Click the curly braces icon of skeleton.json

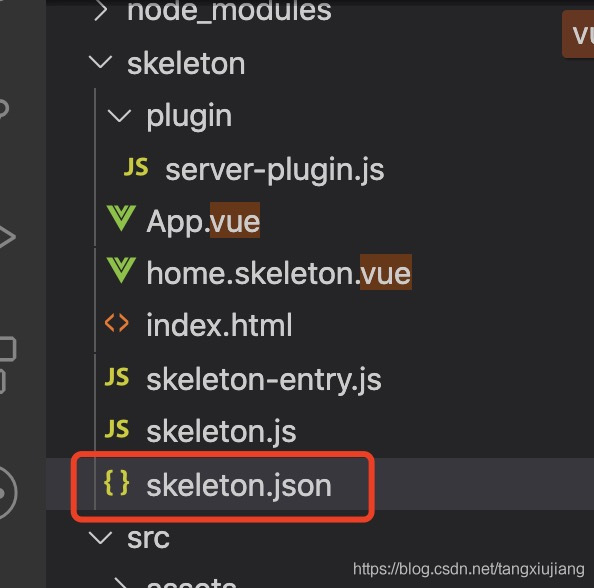pos(117,483)
